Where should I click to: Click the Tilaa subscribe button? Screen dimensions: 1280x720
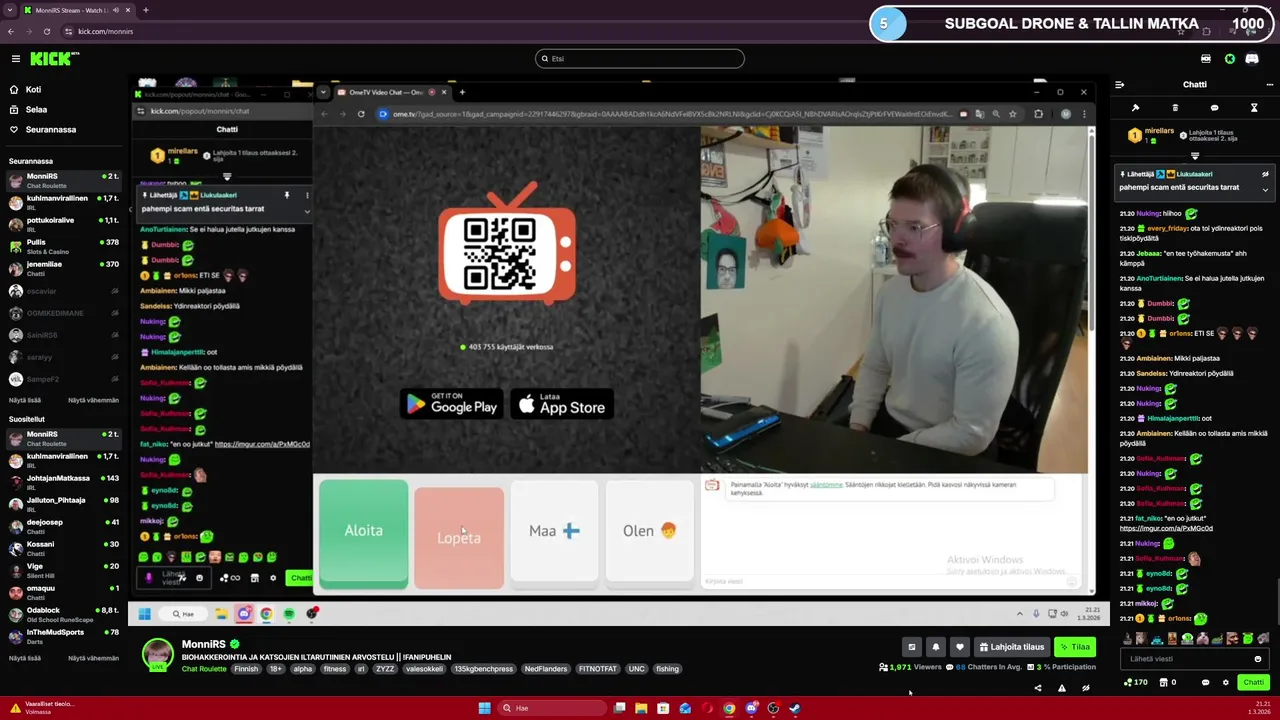[1076, 647]
